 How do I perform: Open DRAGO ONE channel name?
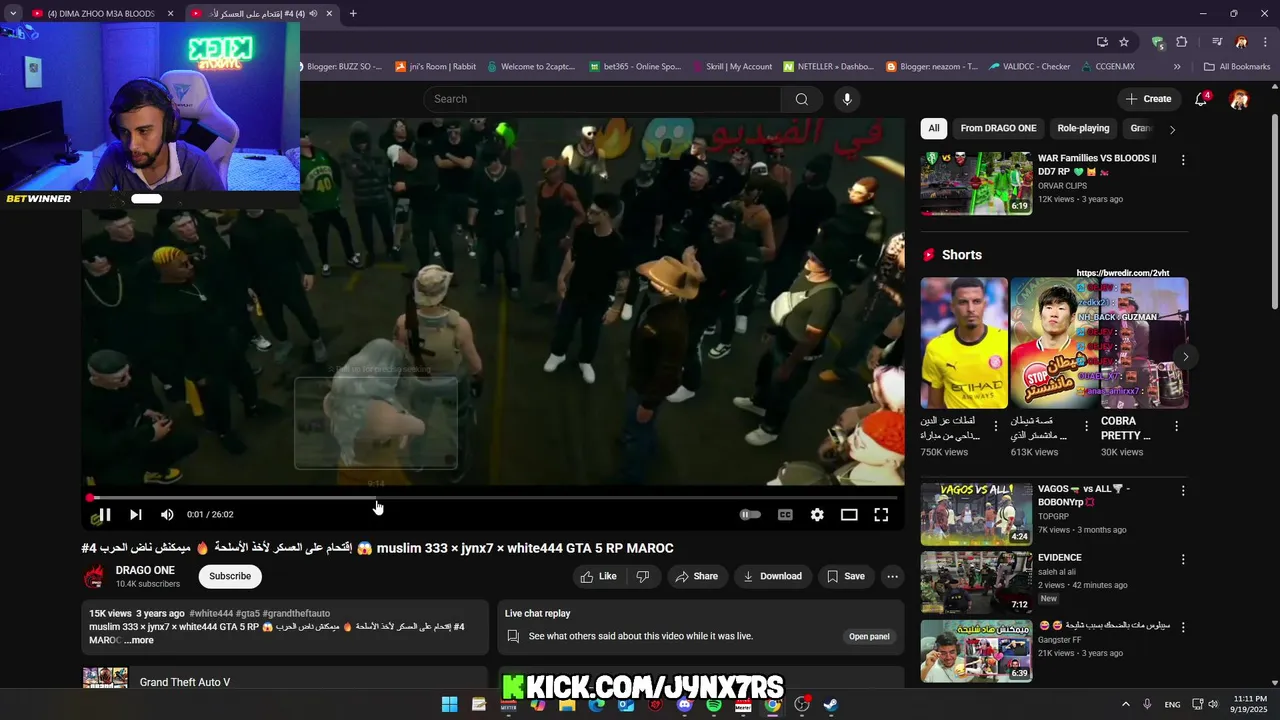point(145,570)
